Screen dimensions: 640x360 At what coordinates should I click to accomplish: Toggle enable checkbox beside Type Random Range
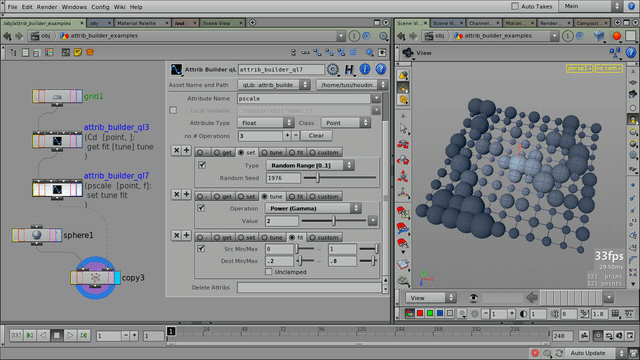click(202, 165)
